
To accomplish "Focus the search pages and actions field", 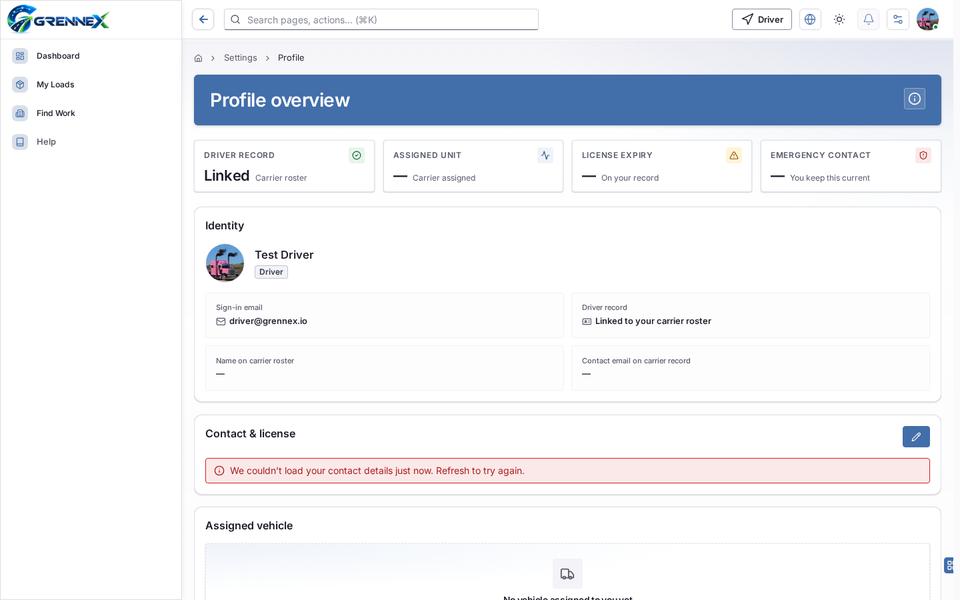I will click(x=381, y=20).
